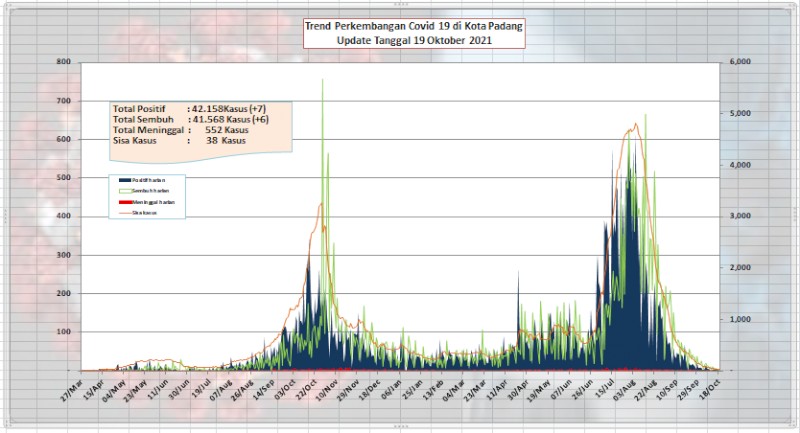The image size is (800, 433).
Task: Click the '03/Oct' date axis label
Action: pyautogui.click(x=285, y=390)
